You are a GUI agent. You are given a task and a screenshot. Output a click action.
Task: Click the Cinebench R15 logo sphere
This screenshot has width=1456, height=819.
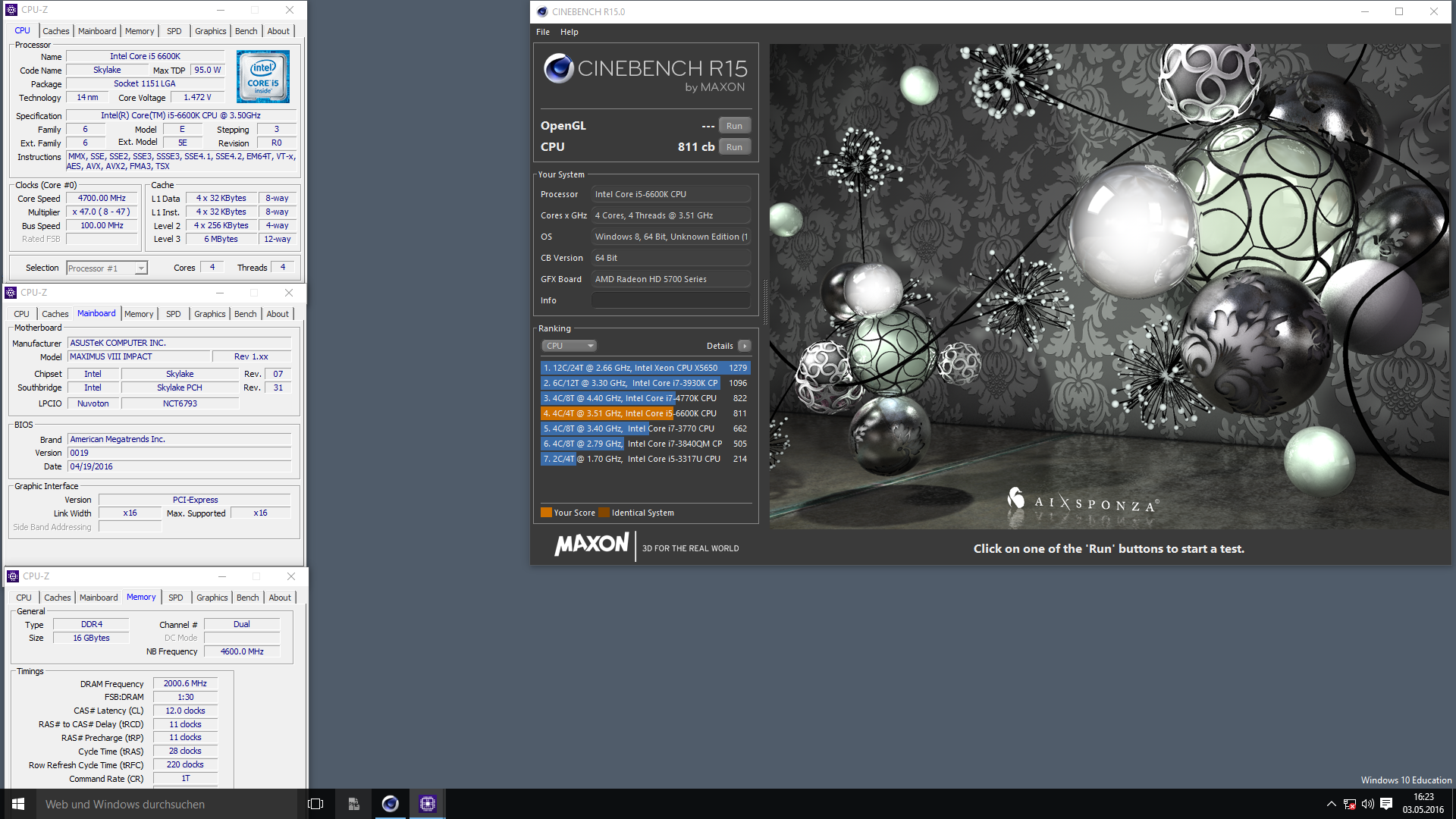click(x=558, y=68)
